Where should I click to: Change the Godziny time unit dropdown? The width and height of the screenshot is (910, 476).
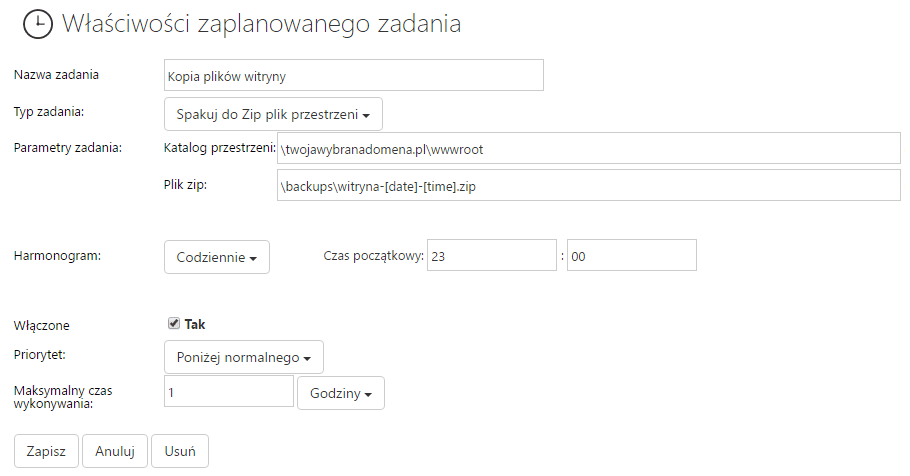coord(341,393)
